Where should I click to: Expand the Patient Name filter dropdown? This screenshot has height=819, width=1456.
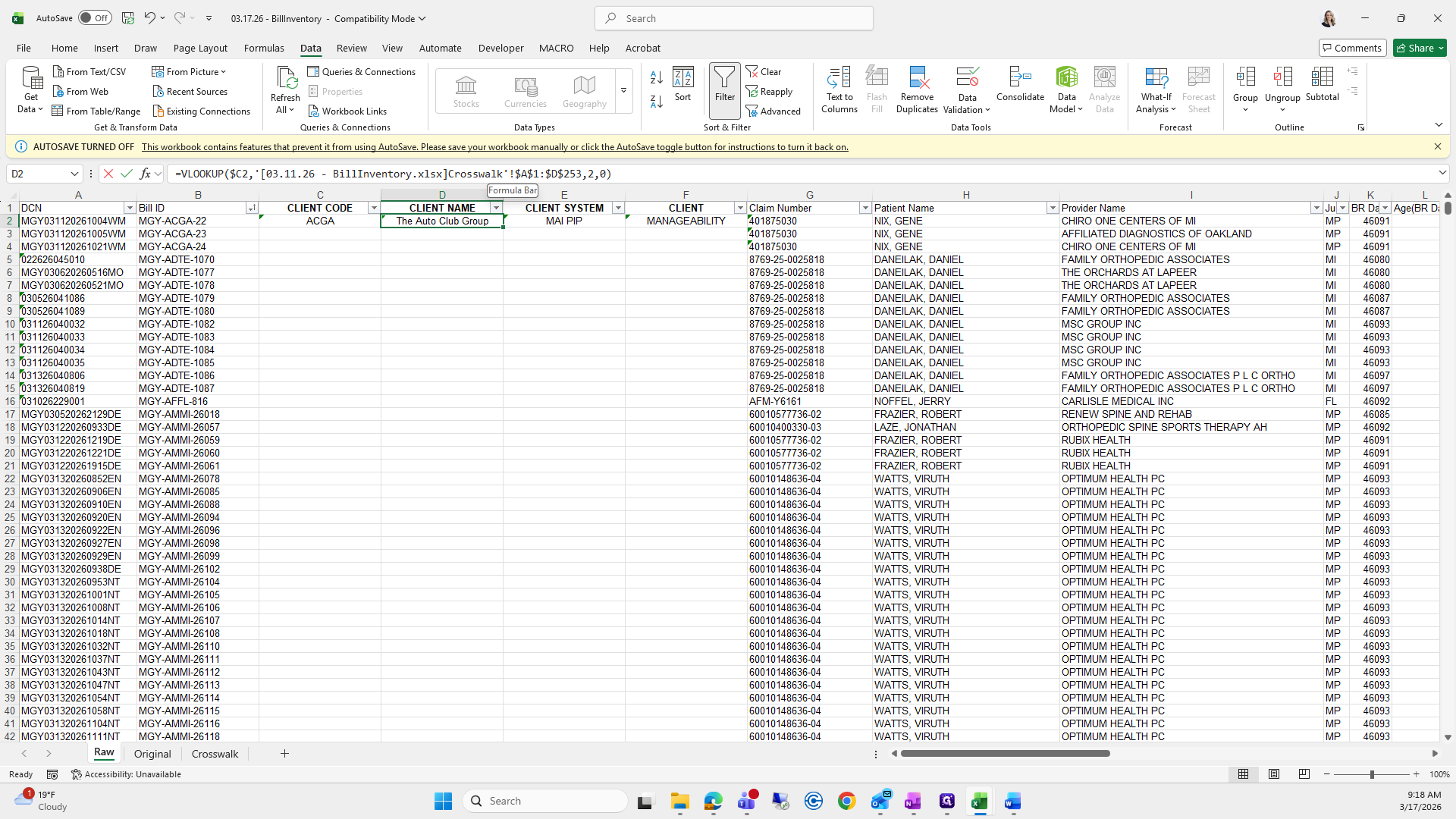click(x=1052, y=208)
